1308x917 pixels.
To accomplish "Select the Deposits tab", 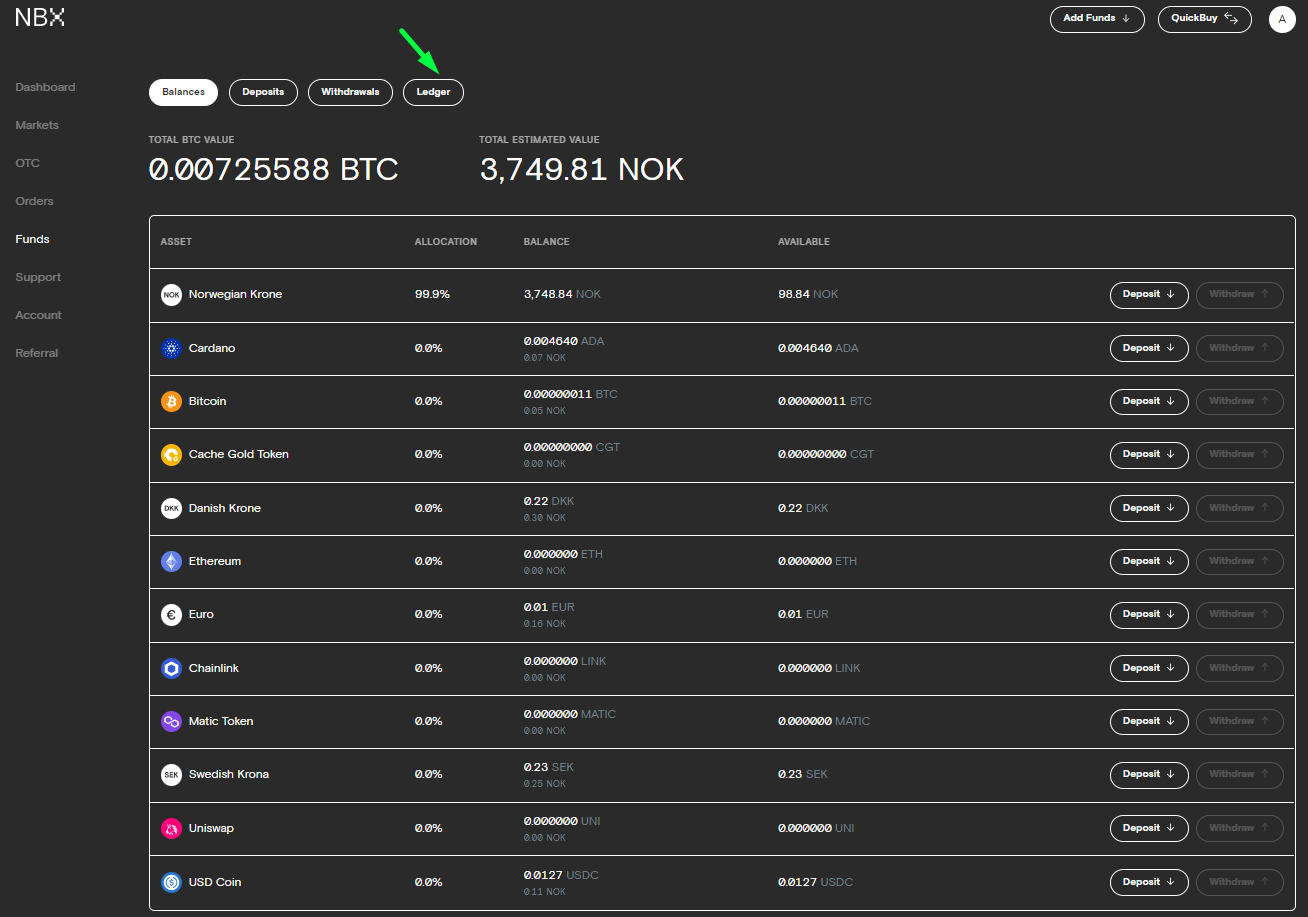I will 263,92.
